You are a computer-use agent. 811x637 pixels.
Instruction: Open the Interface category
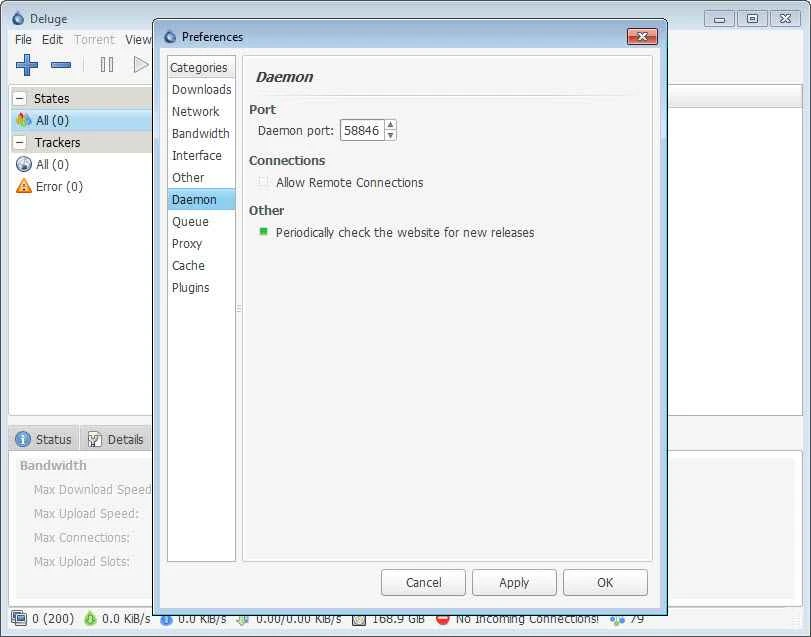pyautogui.click(x=201, y=156)
